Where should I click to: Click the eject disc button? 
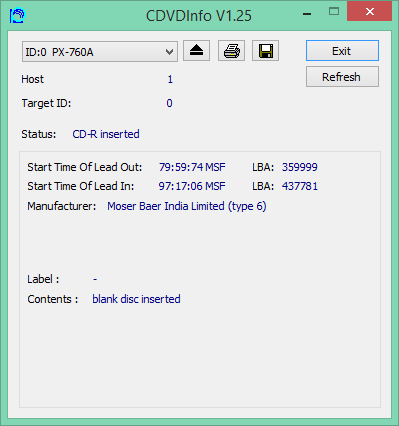[x=196, y=51]
